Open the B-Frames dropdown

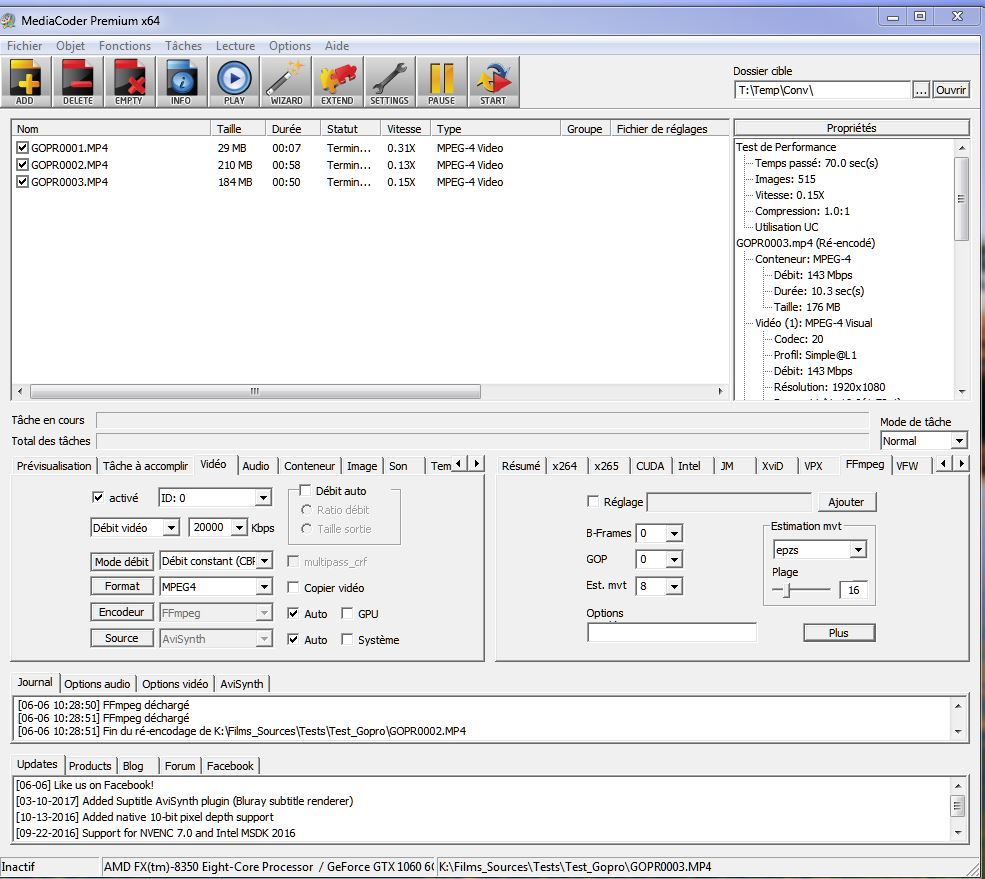point(675,533)
